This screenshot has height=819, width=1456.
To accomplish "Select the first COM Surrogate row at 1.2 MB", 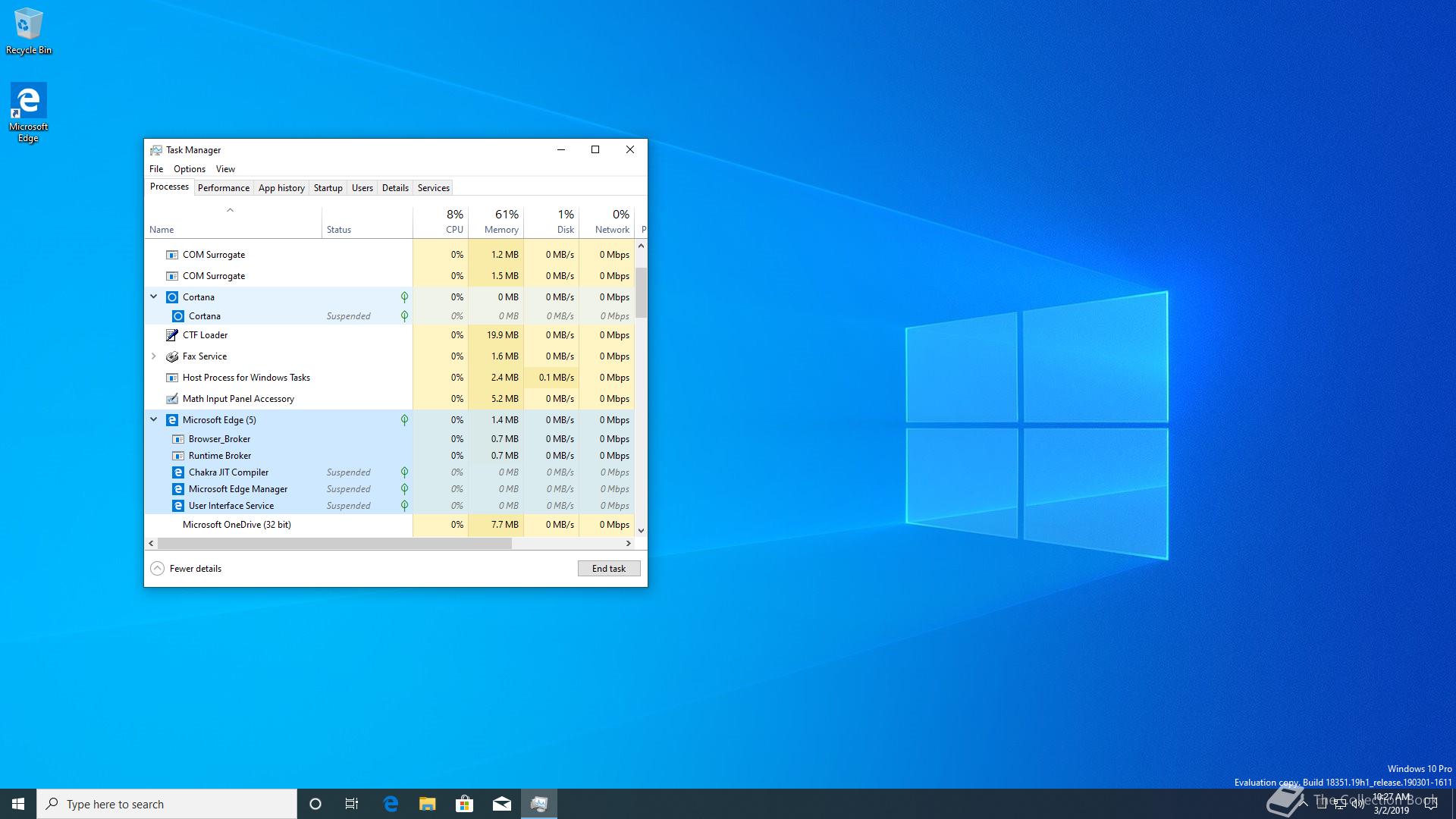I will (x=390, y=255).
